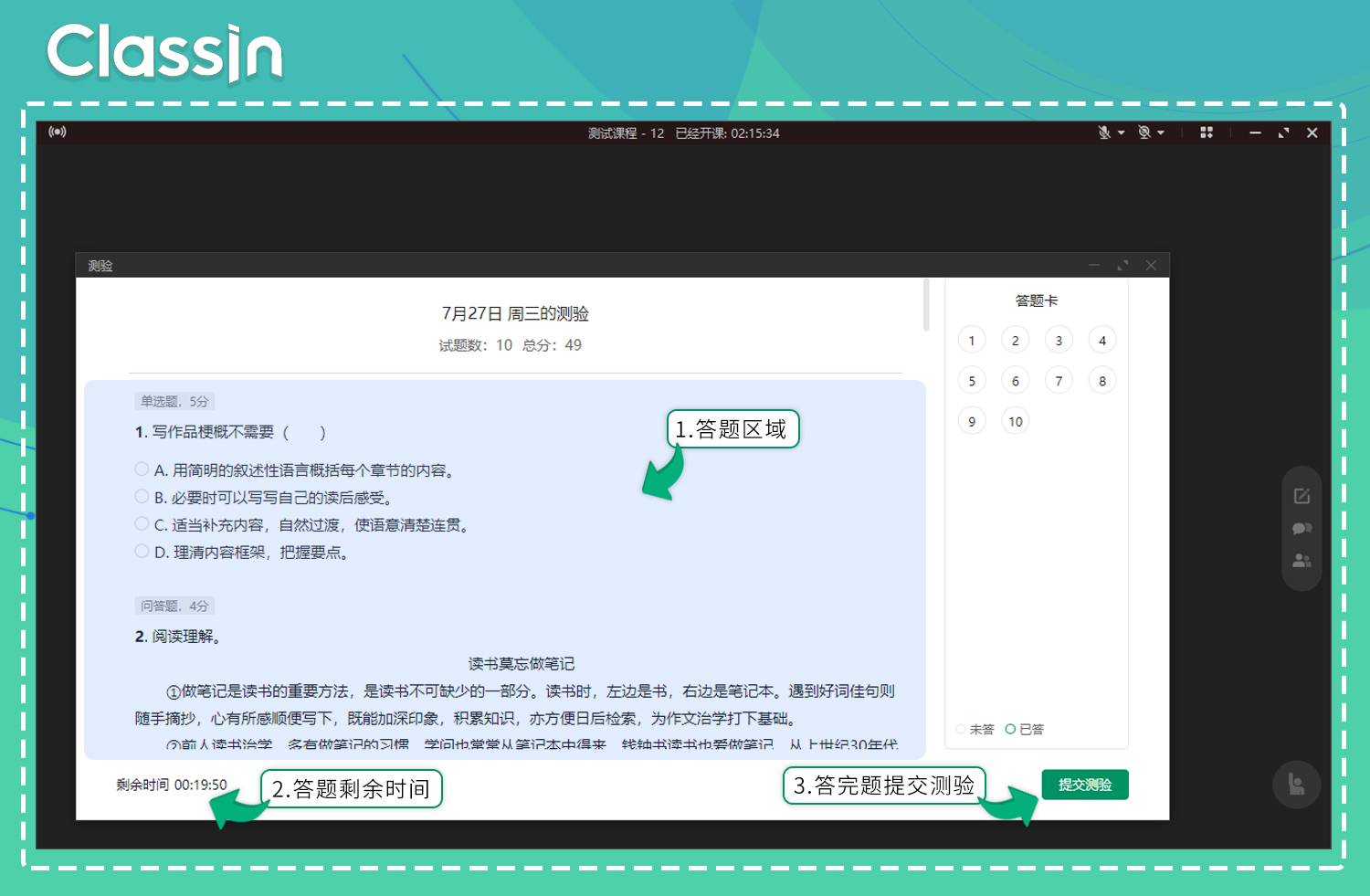The height and width of the screenshot is (896, 1370).
Task: Jump to question 3 on answer card
Action: point(1059,341)
